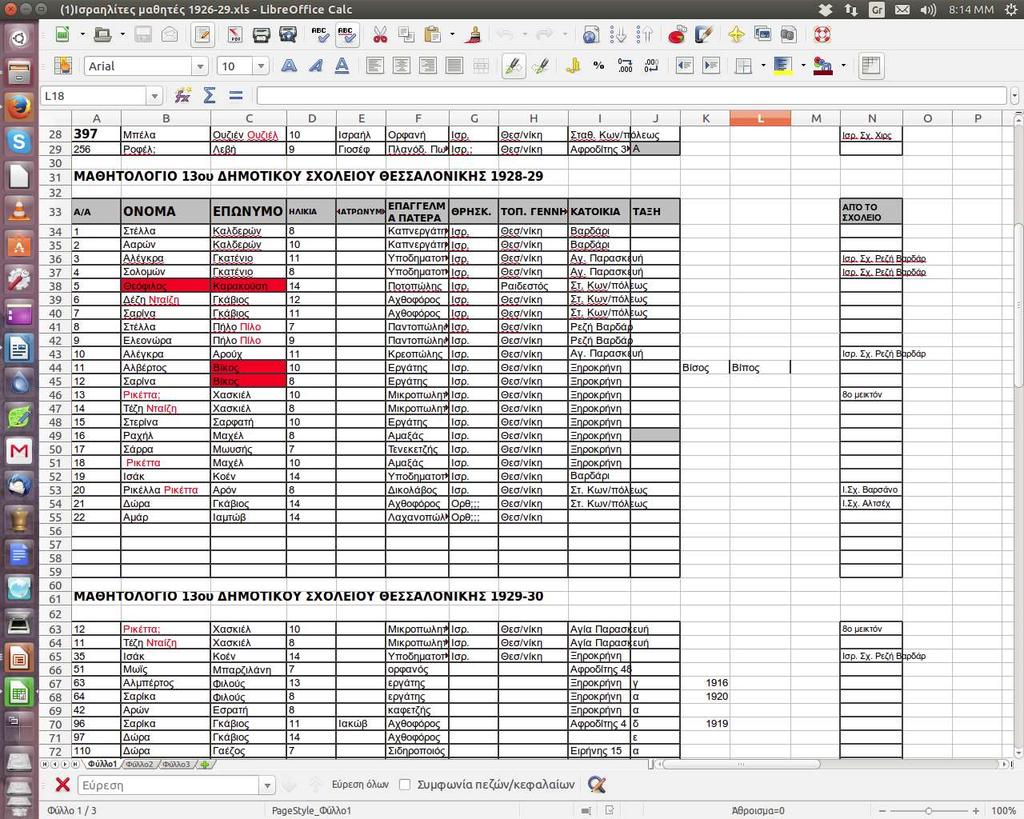Apply percent number format
The image size is (1024, 819).
pos(599,65)
